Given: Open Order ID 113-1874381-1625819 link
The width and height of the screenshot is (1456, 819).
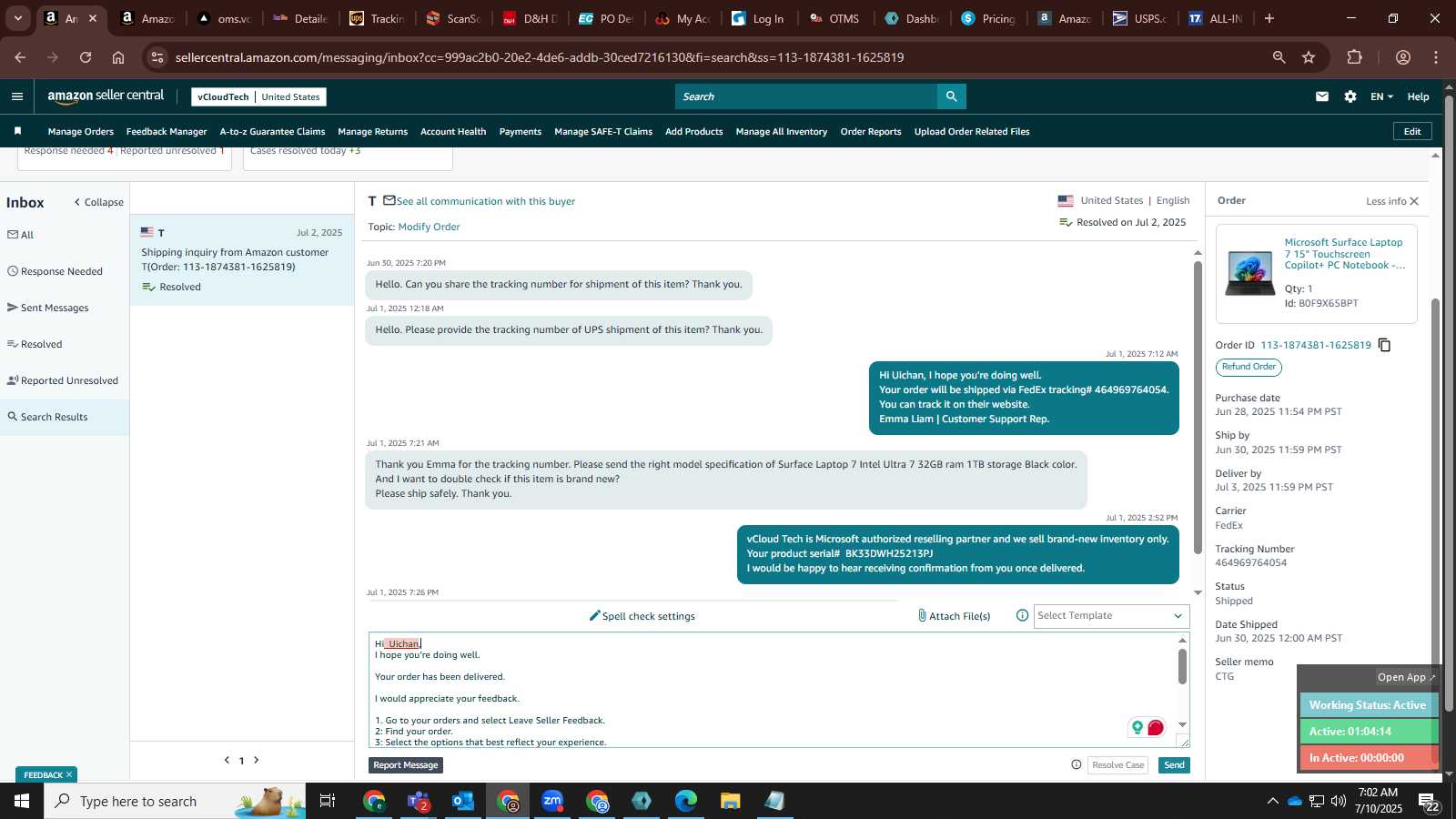Looking at the screenshot, I should (x=1315, y=345).
